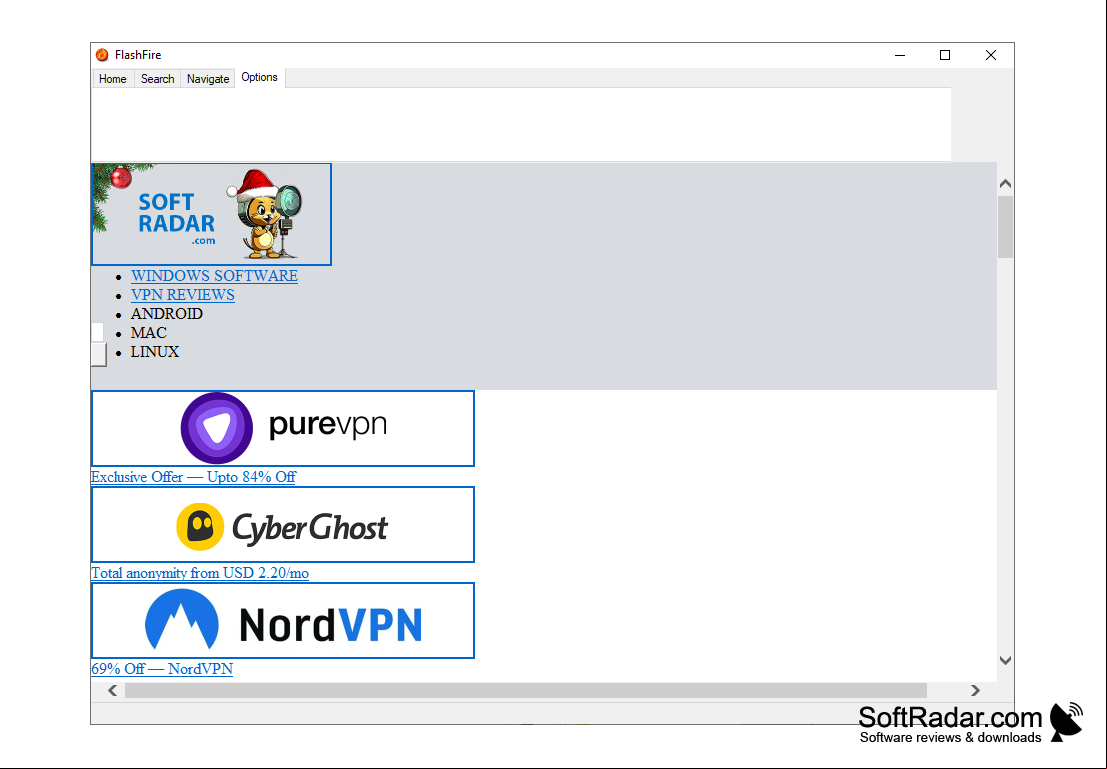This screenshot has height=769, width=1107.
Task: Click the vertical scrollbar up arrow
Action: click(x=1005, y=184)
